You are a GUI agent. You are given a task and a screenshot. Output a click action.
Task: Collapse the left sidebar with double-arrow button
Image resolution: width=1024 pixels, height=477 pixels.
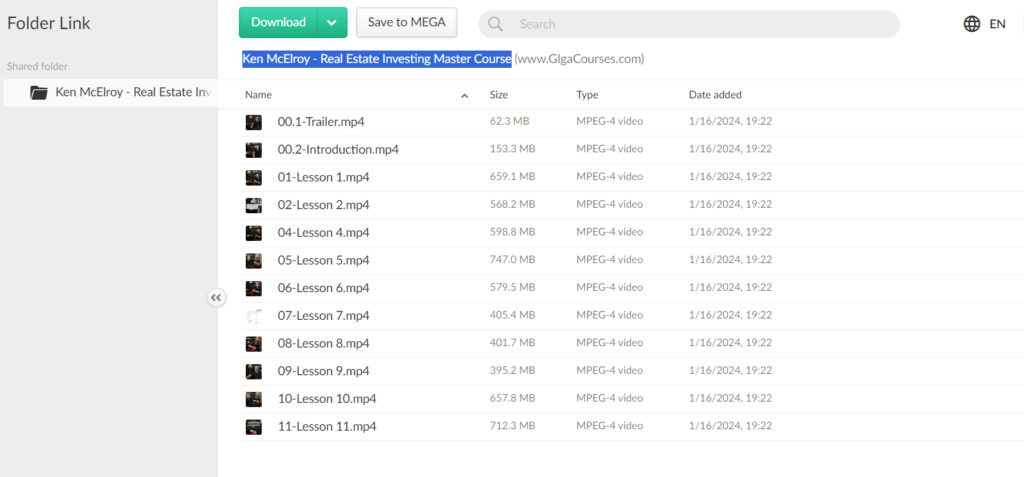coord(217,297)
